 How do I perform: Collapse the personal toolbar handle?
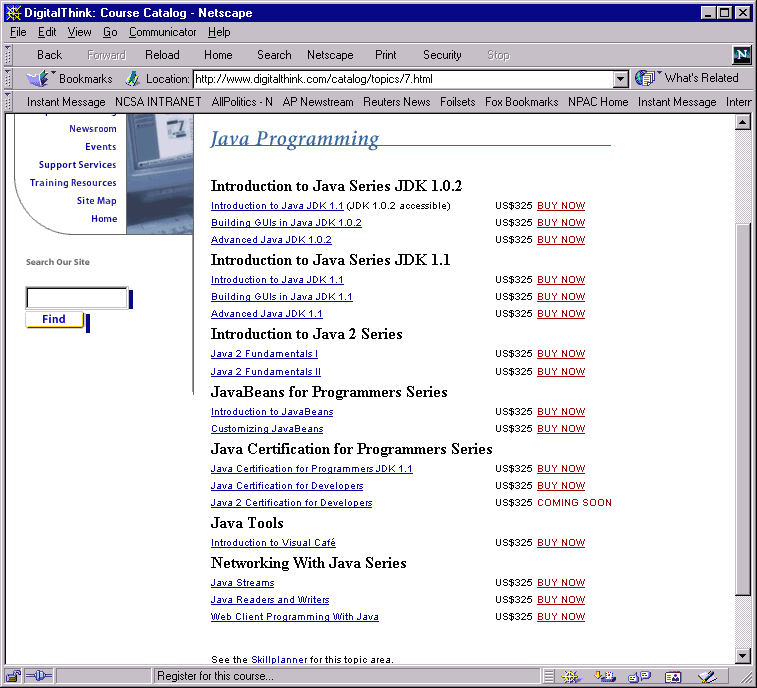[x=8, y=101]
